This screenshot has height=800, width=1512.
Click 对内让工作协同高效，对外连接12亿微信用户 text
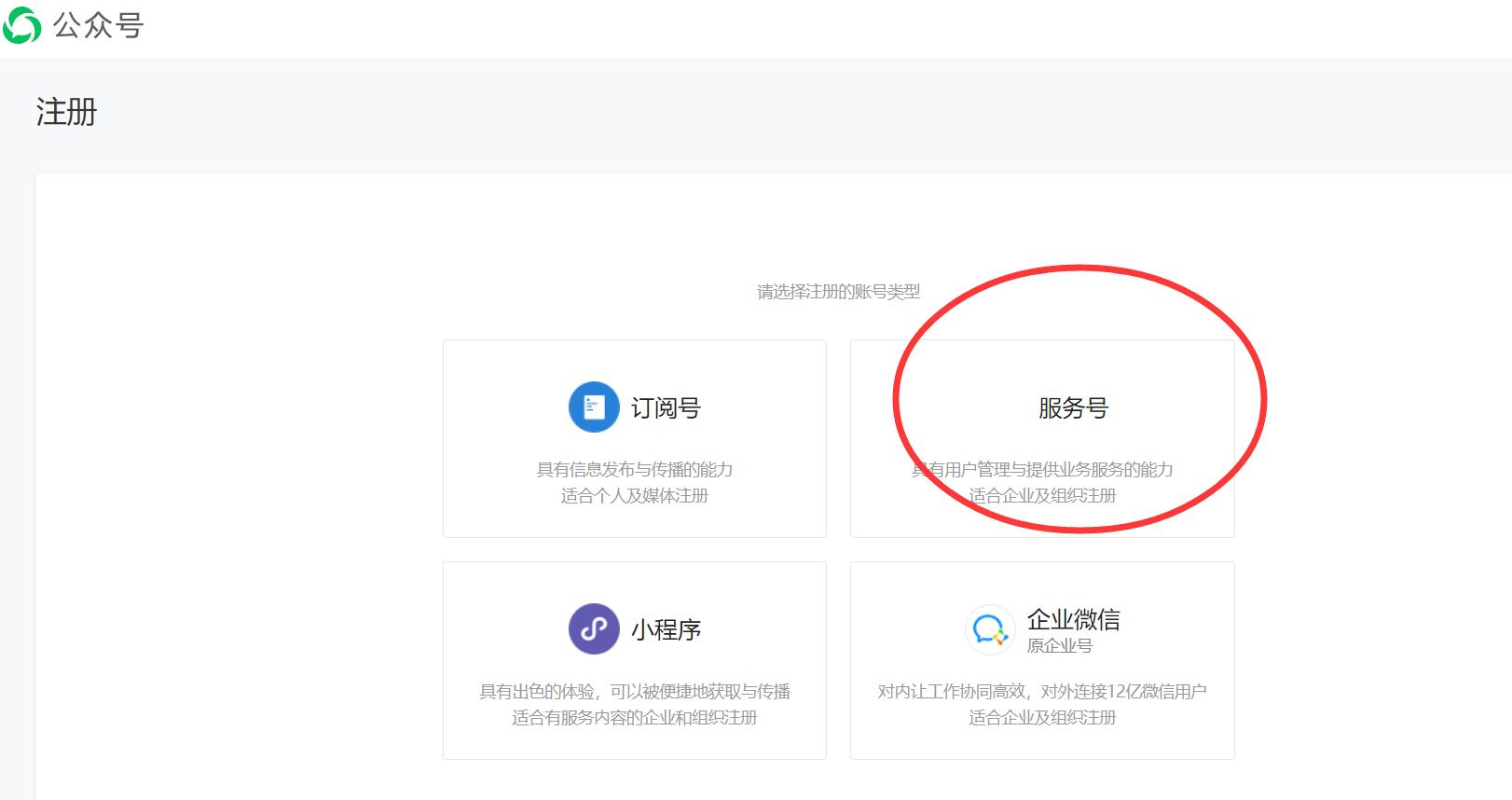[x=1042, y=692]
